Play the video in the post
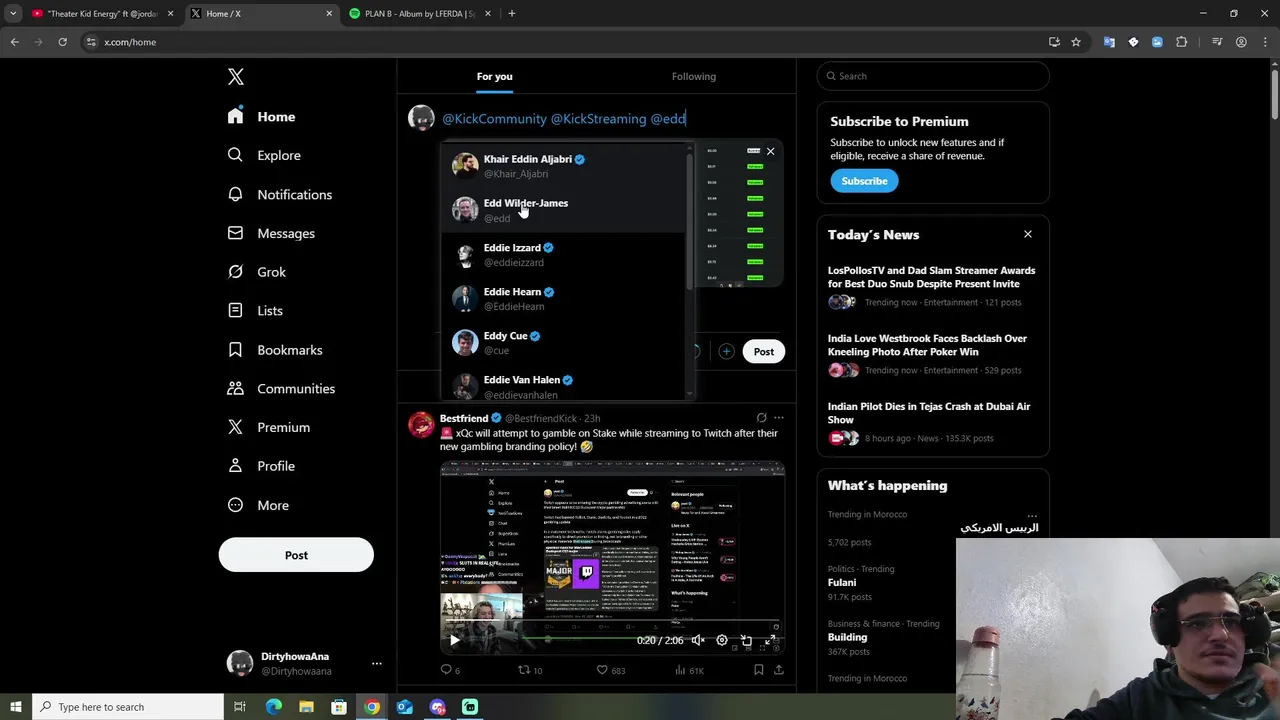 tap(454, 640)
